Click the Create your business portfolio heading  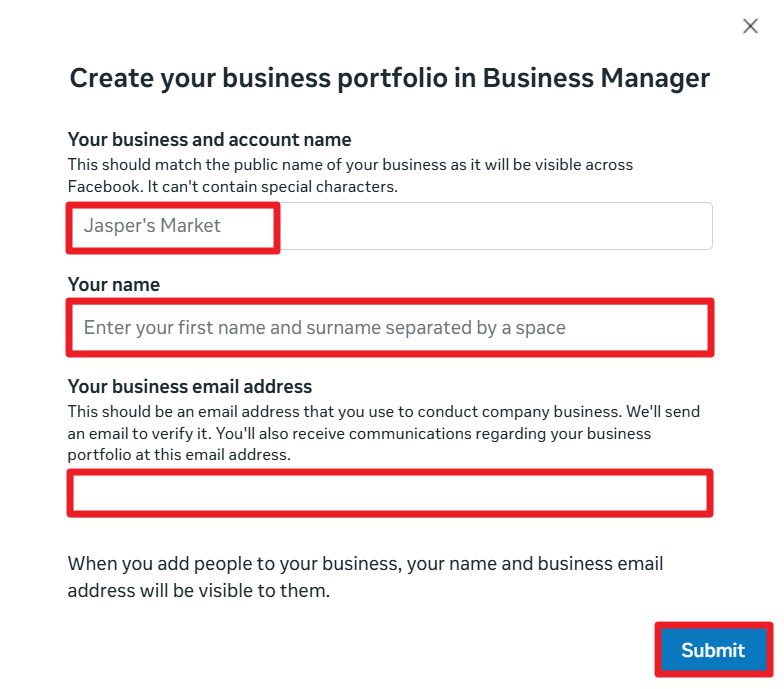coord(389,79)
